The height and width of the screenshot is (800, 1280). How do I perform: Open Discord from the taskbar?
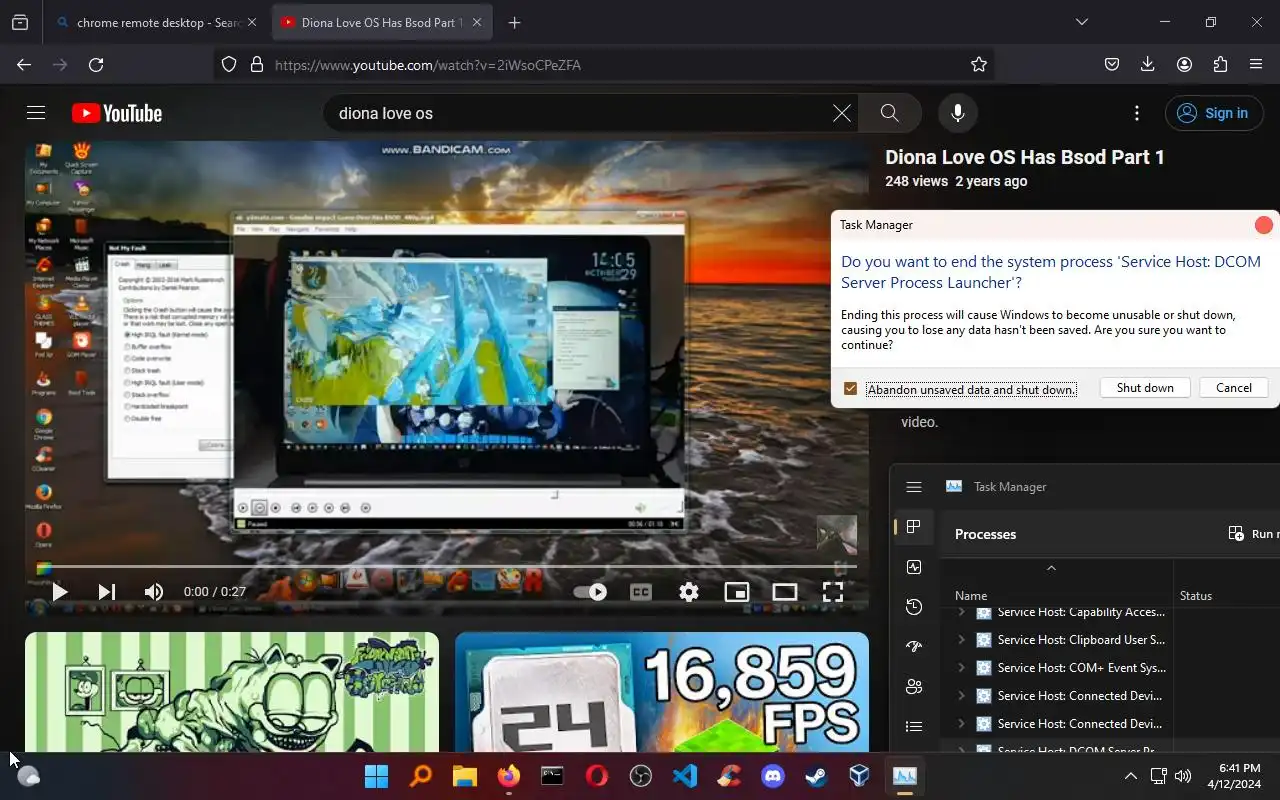(773, 776)
